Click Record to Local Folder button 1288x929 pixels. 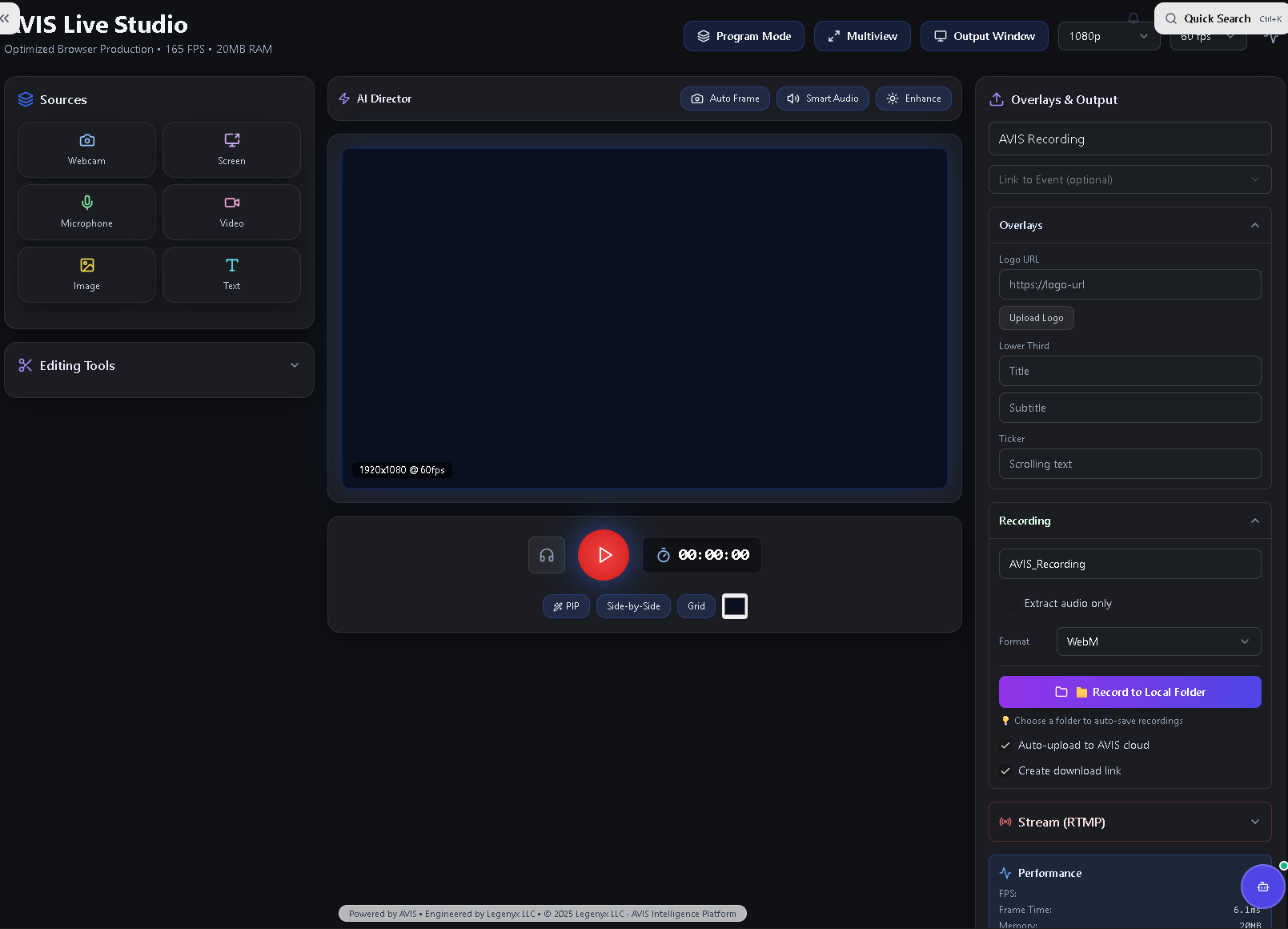coord(1130,692)
